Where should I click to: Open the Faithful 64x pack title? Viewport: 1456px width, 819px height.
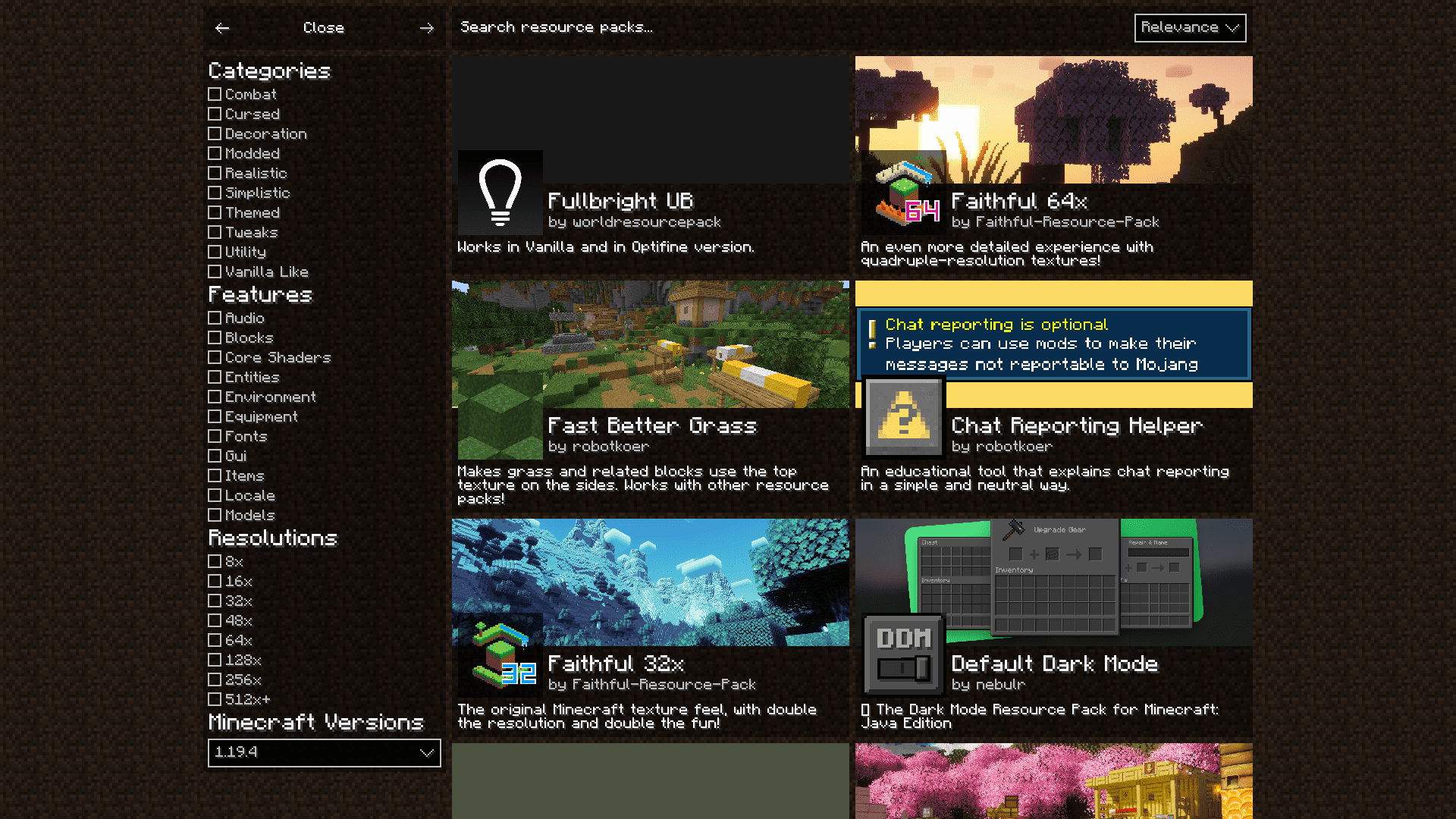tap(1020, 201)
